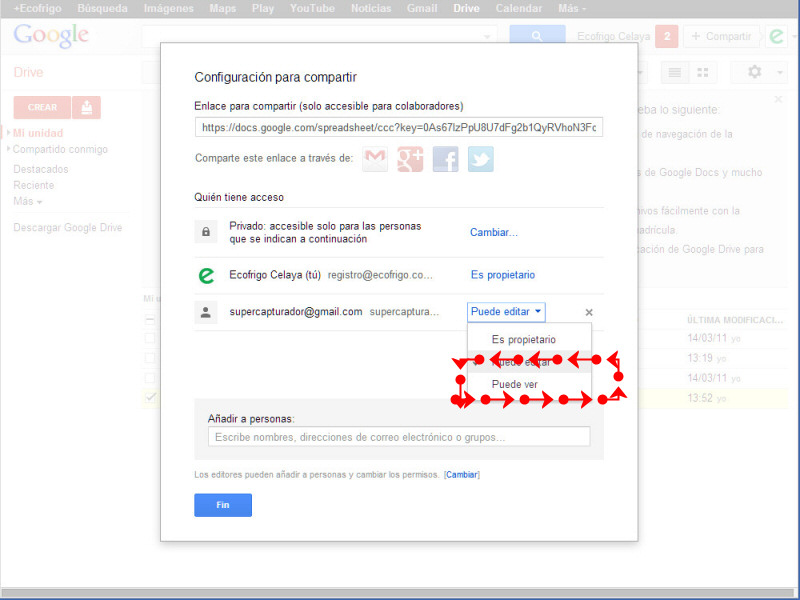Click + Compartir button in header
The width and height of the screenshot is (800, 600).
point(721,36)
